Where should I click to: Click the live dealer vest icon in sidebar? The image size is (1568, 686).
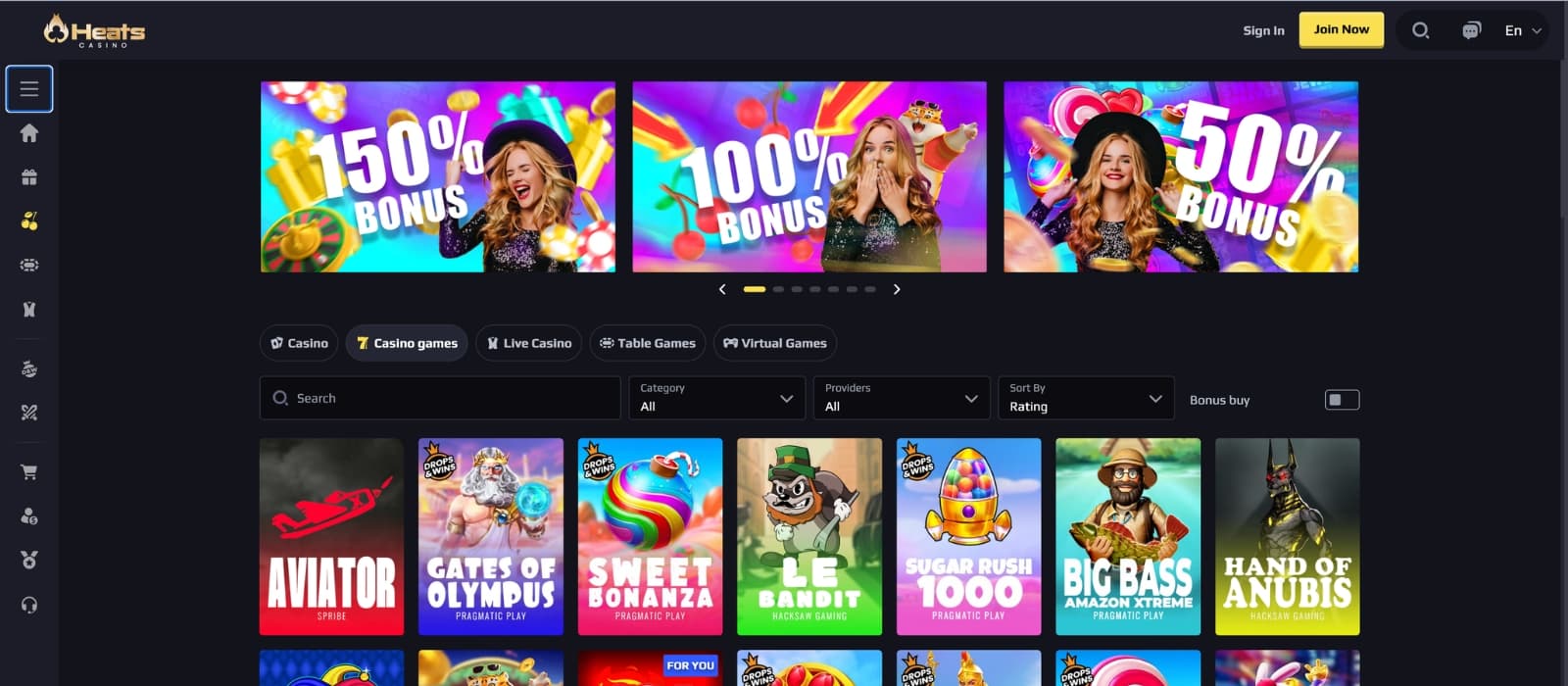click(x=29, y=310)
